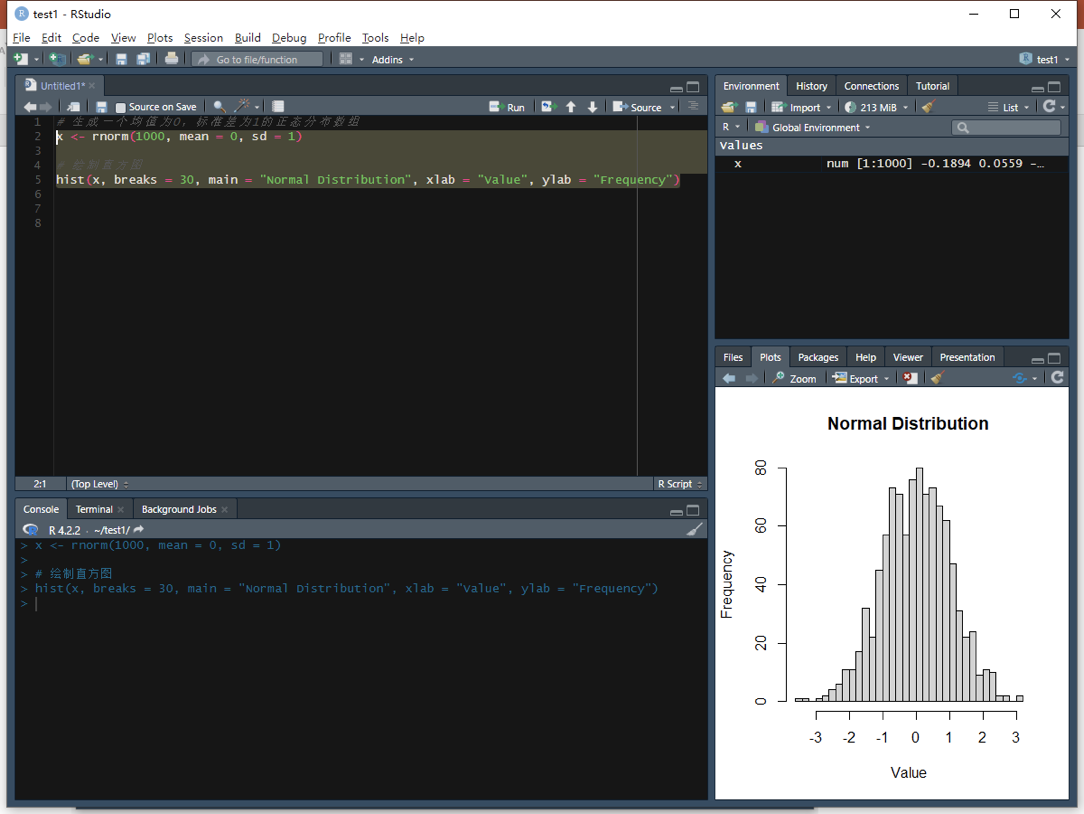Open the Plots menu in menu bar
This screenshot has width=1084, height=814.
tap(159, 37)
